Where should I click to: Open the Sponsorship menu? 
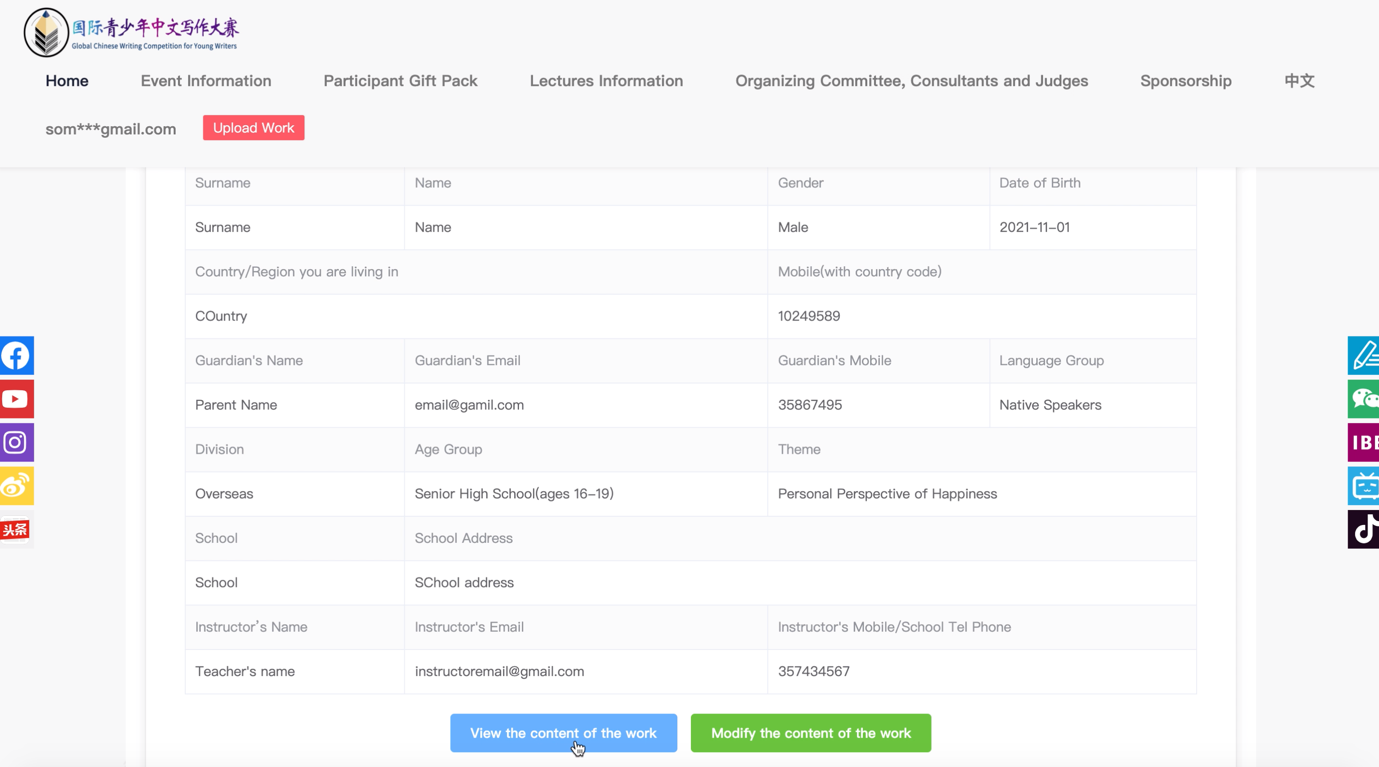click(1186, 81)
